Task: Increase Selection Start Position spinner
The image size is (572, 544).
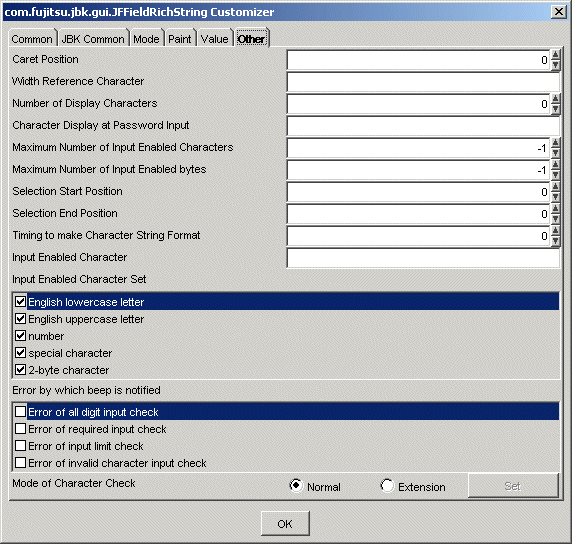Action: pyautogui.click(x=555, y=187)
